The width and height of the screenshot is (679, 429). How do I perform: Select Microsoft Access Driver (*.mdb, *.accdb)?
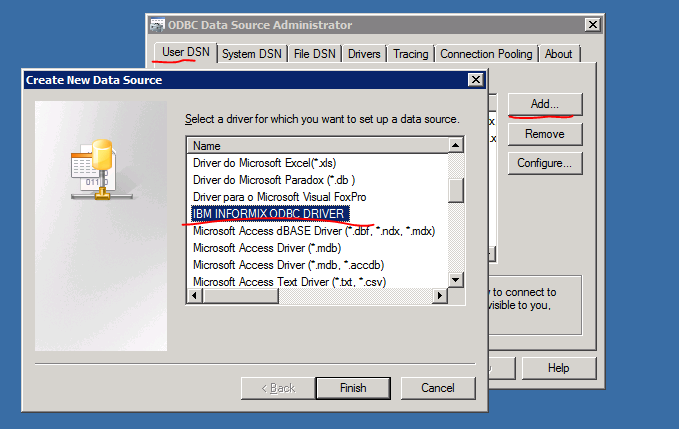pos(288,265)
